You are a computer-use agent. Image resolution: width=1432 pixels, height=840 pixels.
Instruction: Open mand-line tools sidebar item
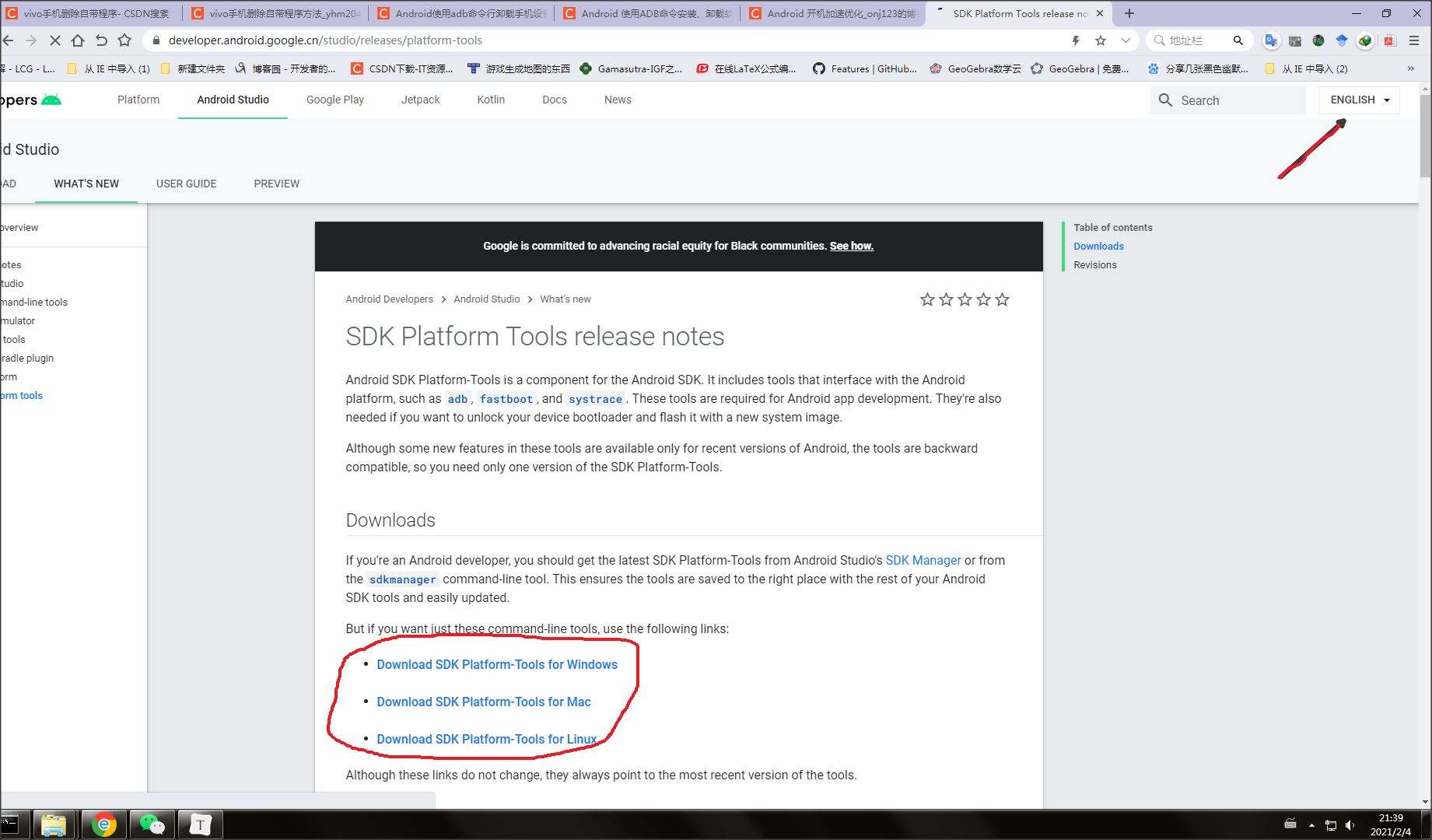click(x=34, y=302)
